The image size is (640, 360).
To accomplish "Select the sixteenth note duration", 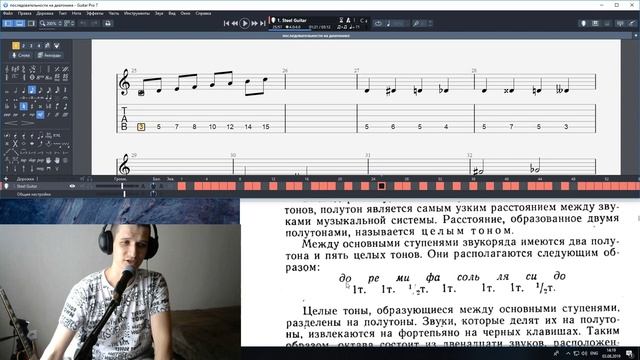I will click(x=40, y=91).
